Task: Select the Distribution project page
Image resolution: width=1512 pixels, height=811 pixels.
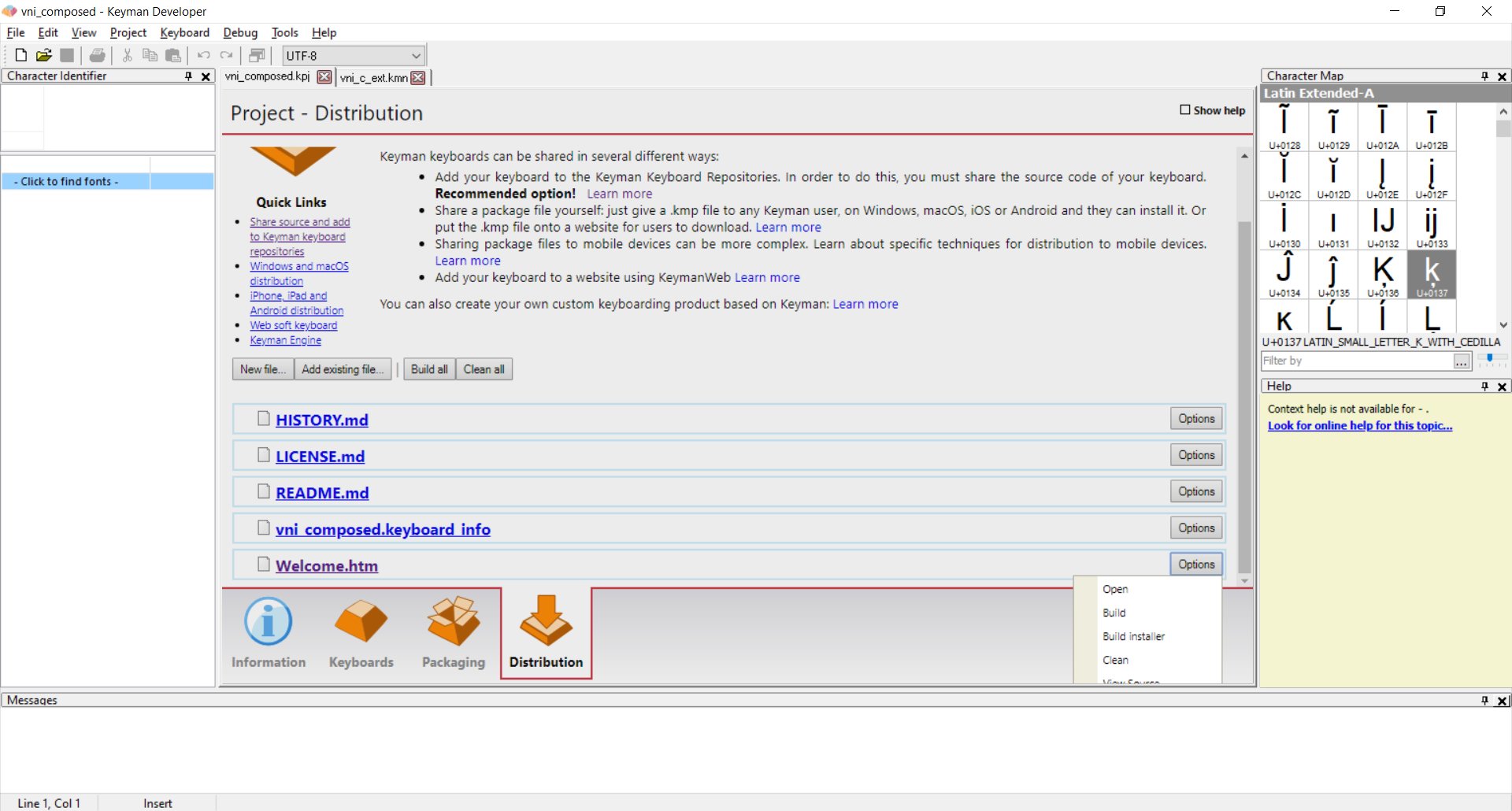Action: point(546,633)
